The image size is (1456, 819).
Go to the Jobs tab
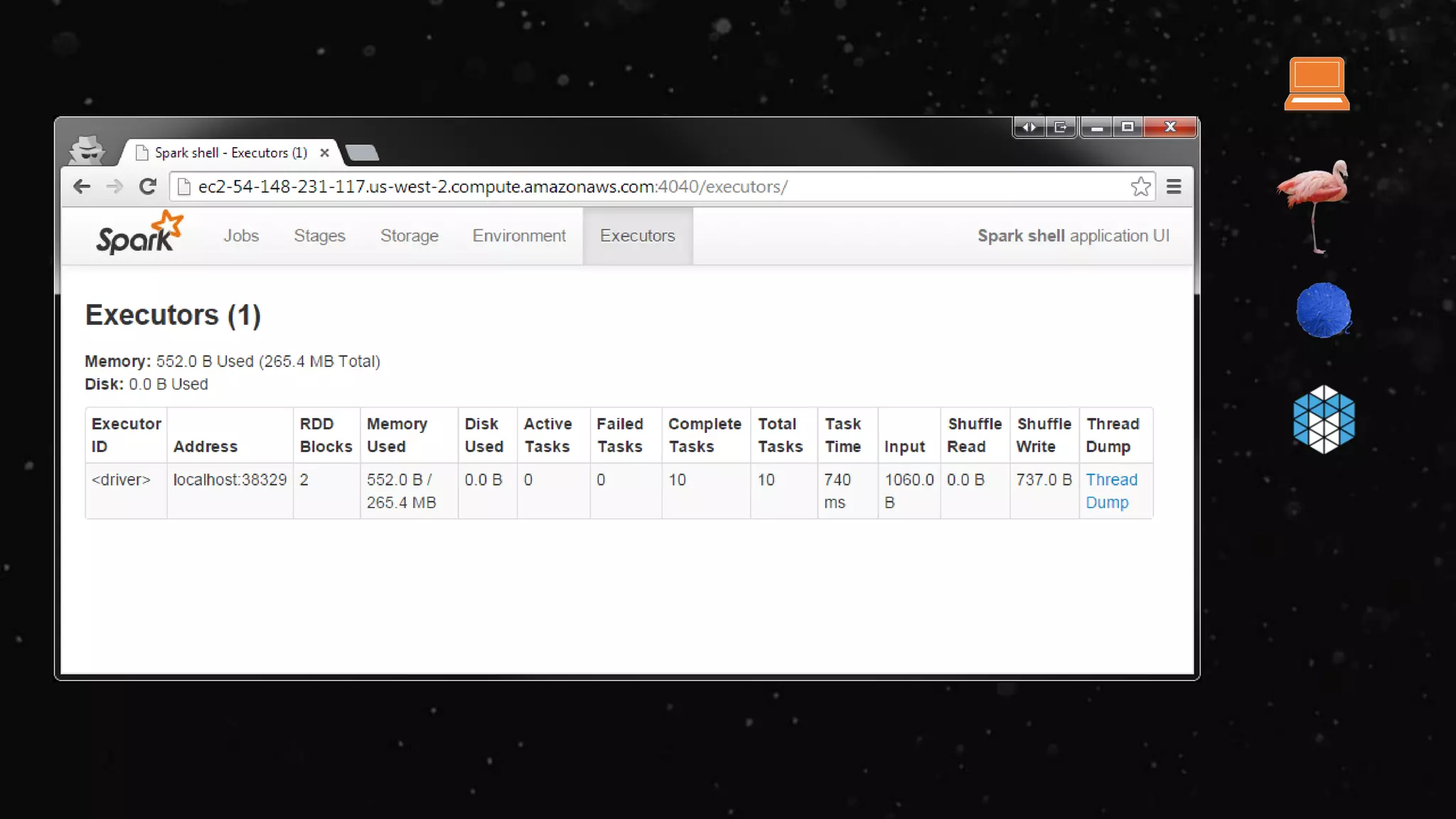(241, 236)
